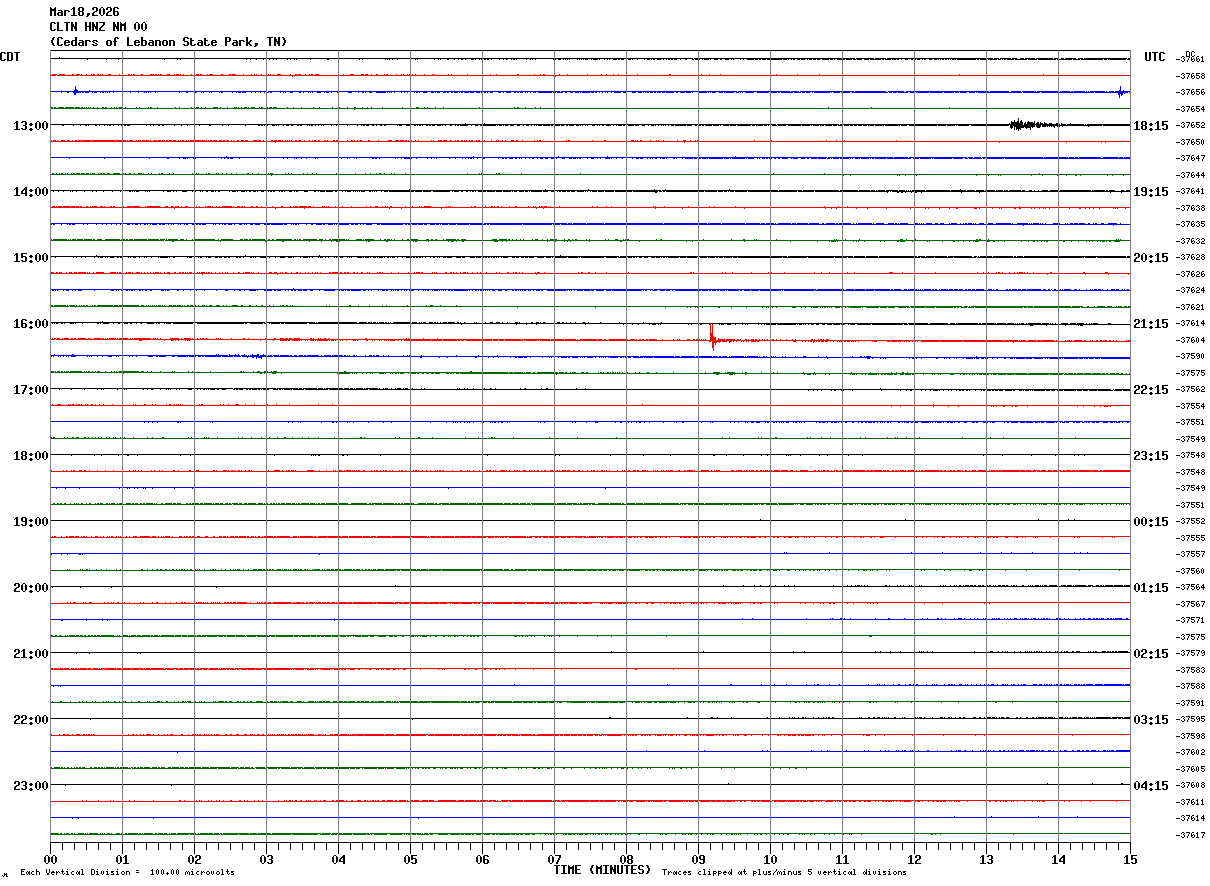Click the 04:15 UTC row label

pyautogui.click(x=1151, y=786)
